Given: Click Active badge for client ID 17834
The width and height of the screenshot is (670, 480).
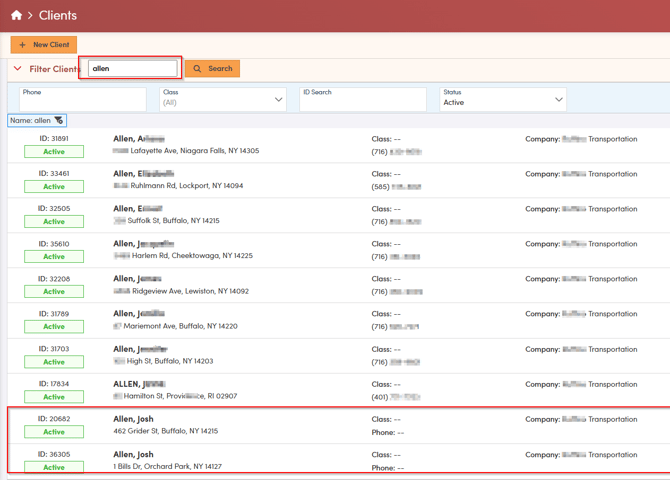Looking at the screenshot, I should click(x=54, y=397).
